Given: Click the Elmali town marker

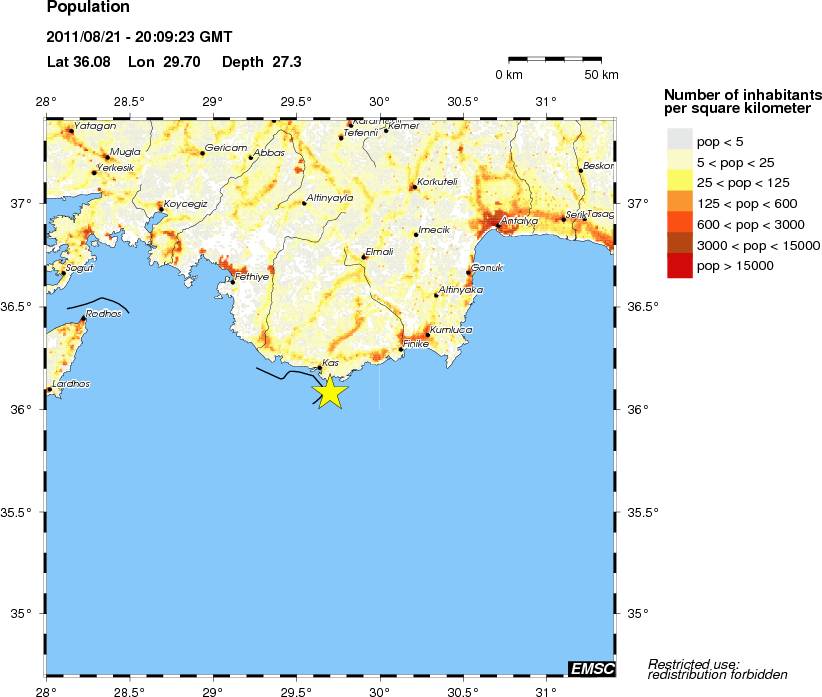Looking at the screenshot, I should click(x=364, y=257).
